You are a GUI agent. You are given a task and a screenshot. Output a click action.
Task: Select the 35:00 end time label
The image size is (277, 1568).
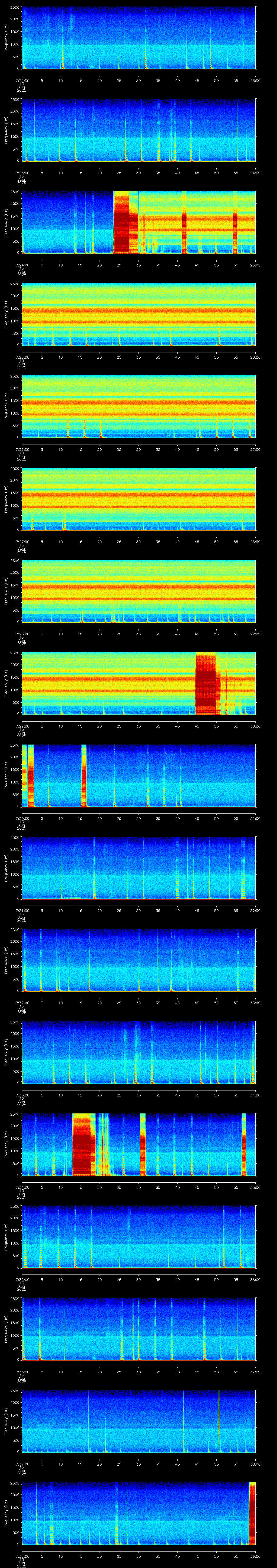click(x=256, y=1187)
